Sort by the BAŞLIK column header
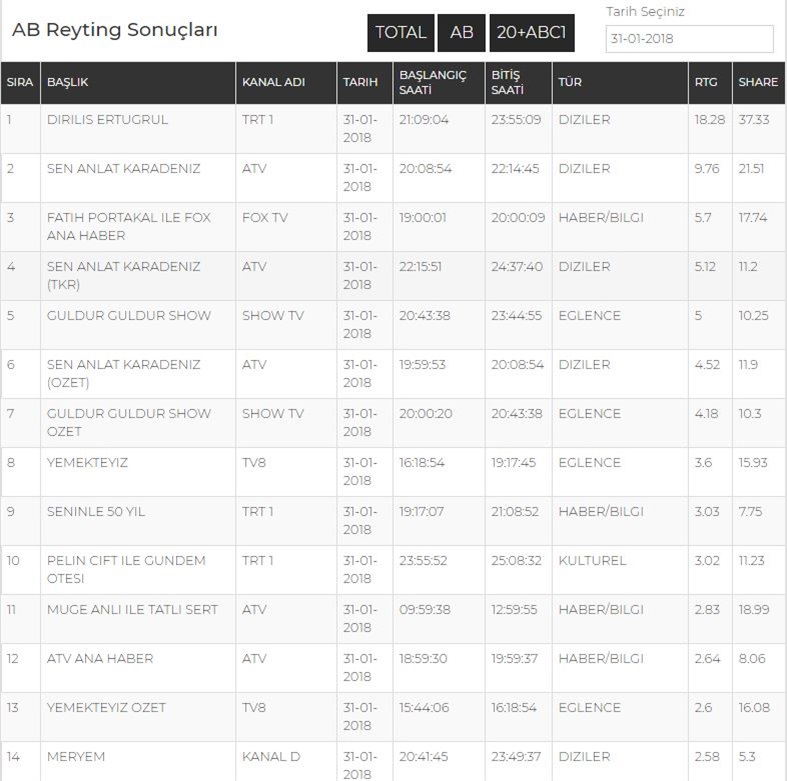Image resolution: width=787 pixels, height=781 pixels. [x=68, y=82]
